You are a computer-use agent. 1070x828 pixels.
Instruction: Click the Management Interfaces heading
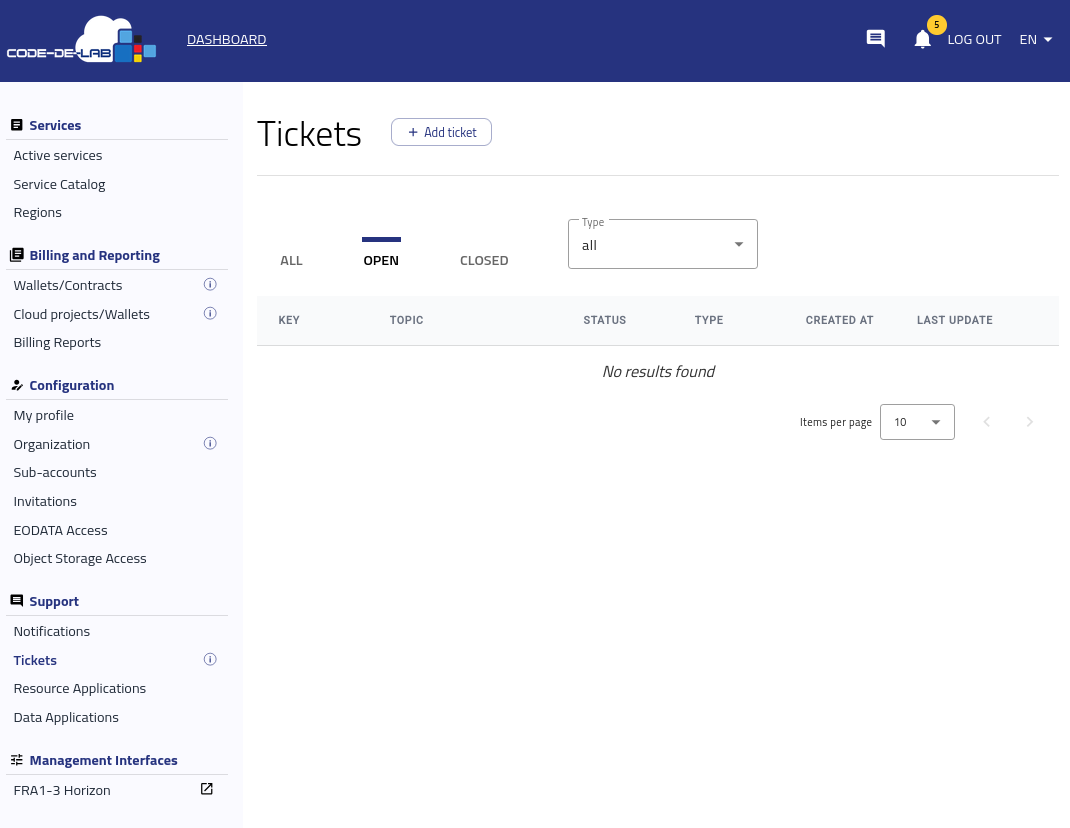(x=103, y=760)
